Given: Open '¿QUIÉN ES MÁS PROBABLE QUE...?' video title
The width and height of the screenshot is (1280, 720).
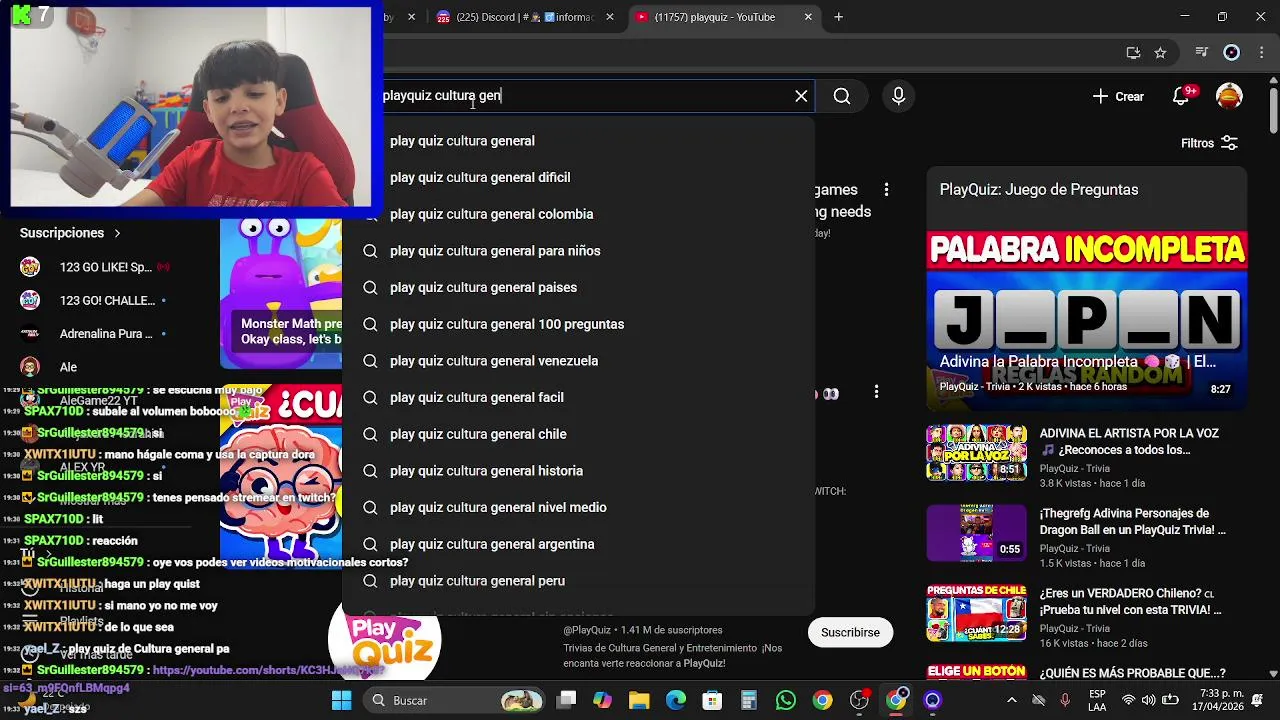Looking at the screenshot, I should point(1132,673).
